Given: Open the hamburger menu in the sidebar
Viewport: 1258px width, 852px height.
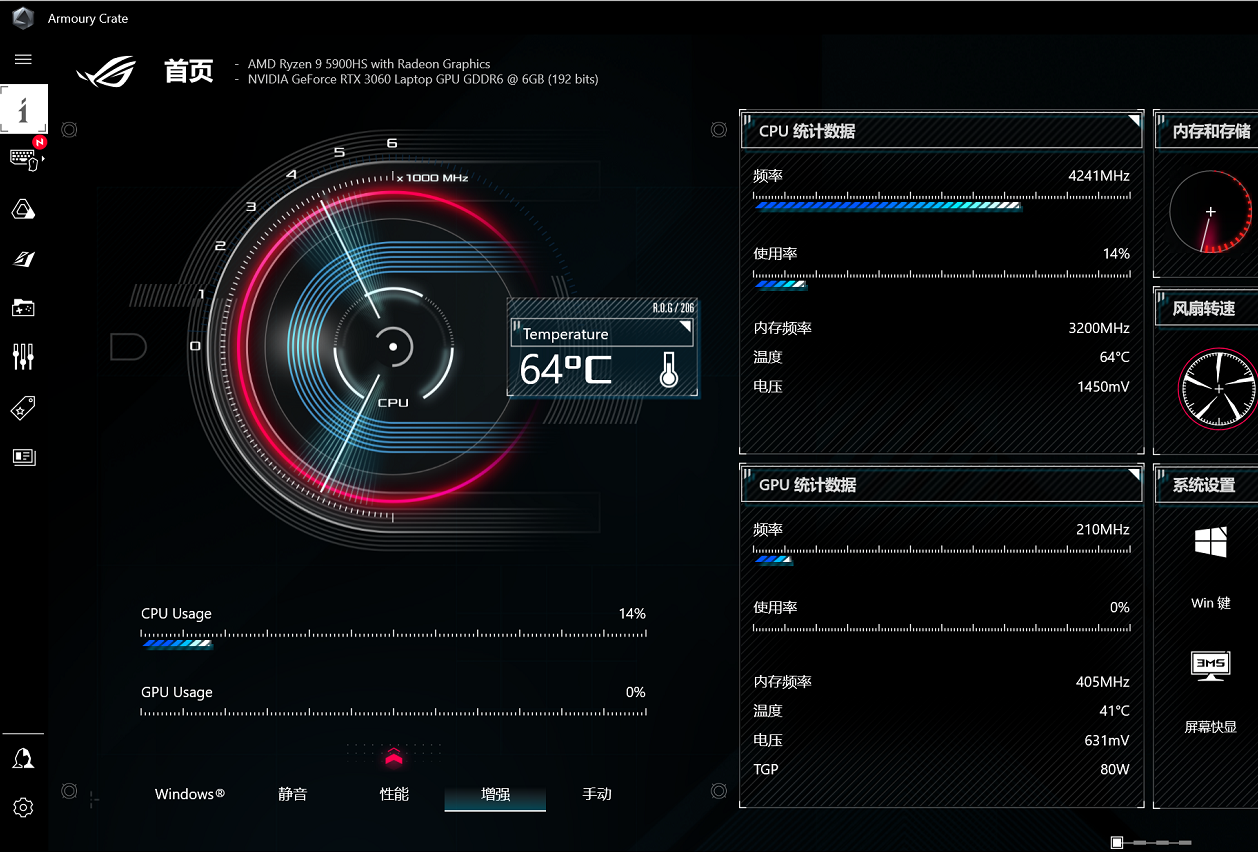Looking at the screenshot, I should [x=23, y=60].
